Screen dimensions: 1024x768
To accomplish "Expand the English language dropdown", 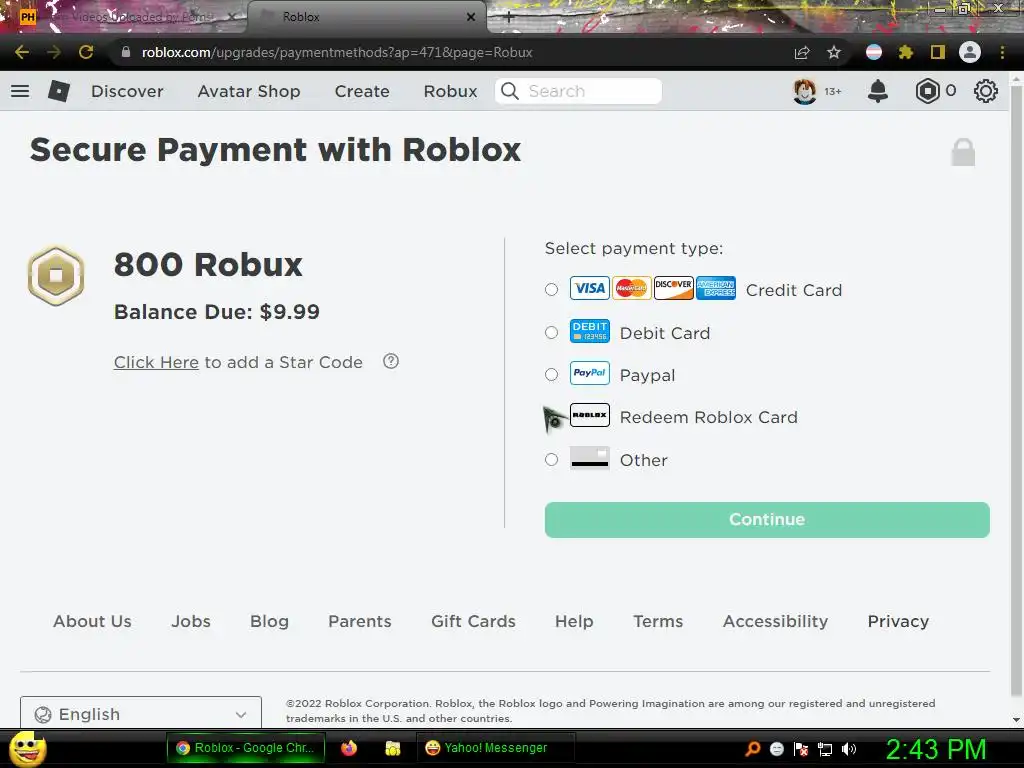I will pyautogui.click(x=141, y=713).
